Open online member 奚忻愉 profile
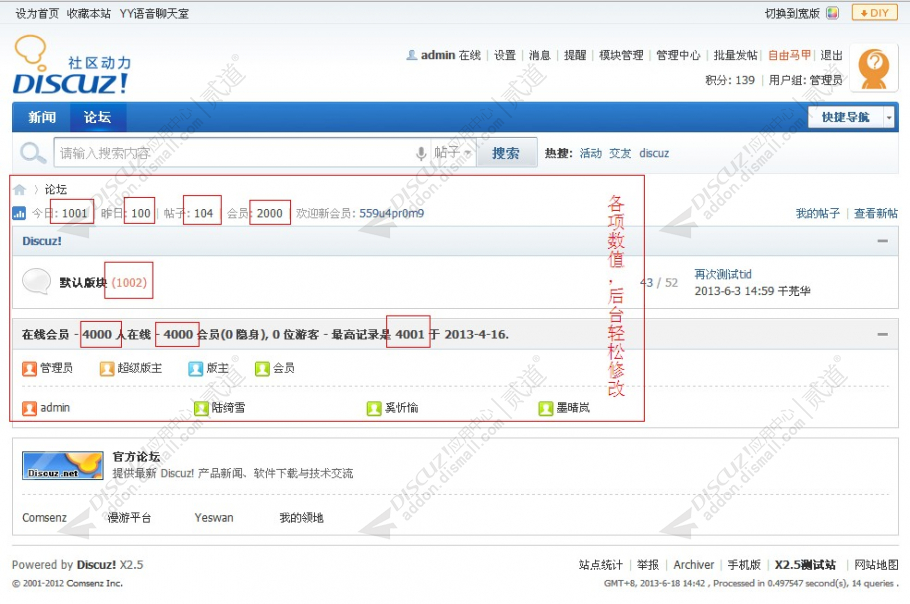910x604 pixels. (x=401, y=408)
